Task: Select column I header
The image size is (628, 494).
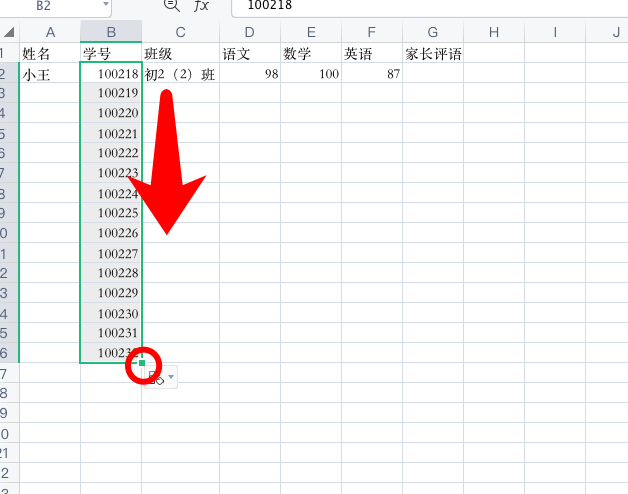Action: pyautogui.click(x=555, y=32)
